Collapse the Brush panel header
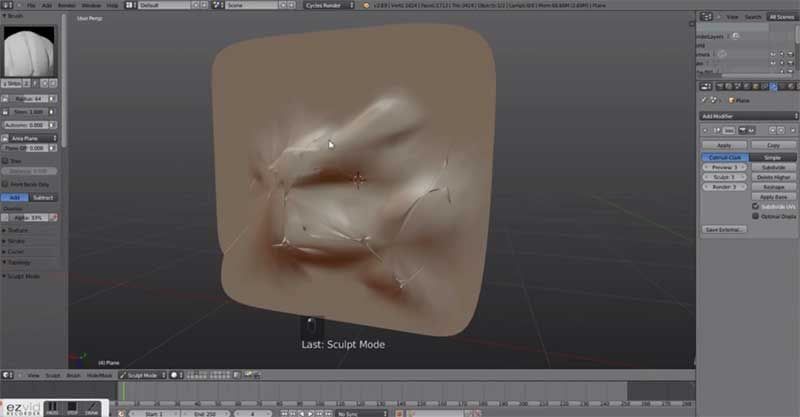 [x=14, y=16]
